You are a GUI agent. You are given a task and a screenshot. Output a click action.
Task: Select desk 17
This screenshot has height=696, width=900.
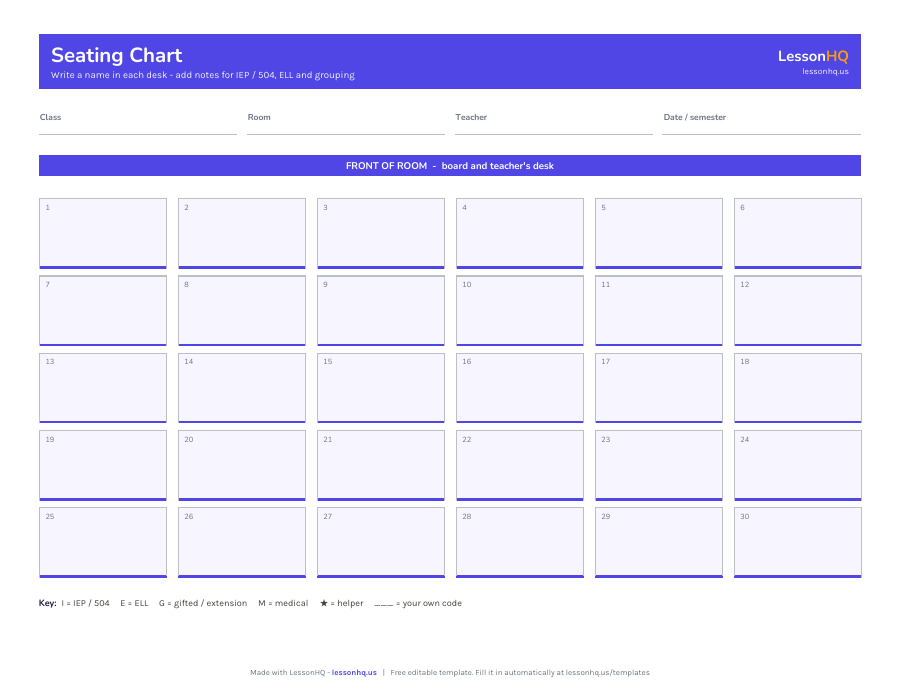tap(658, 388)
